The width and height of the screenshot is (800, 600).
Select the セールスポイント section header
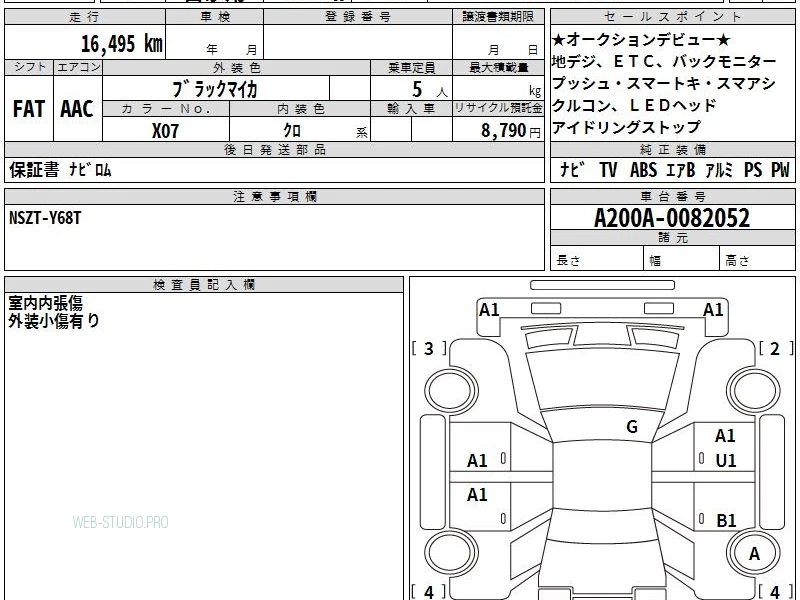click(x=672, y=17)
